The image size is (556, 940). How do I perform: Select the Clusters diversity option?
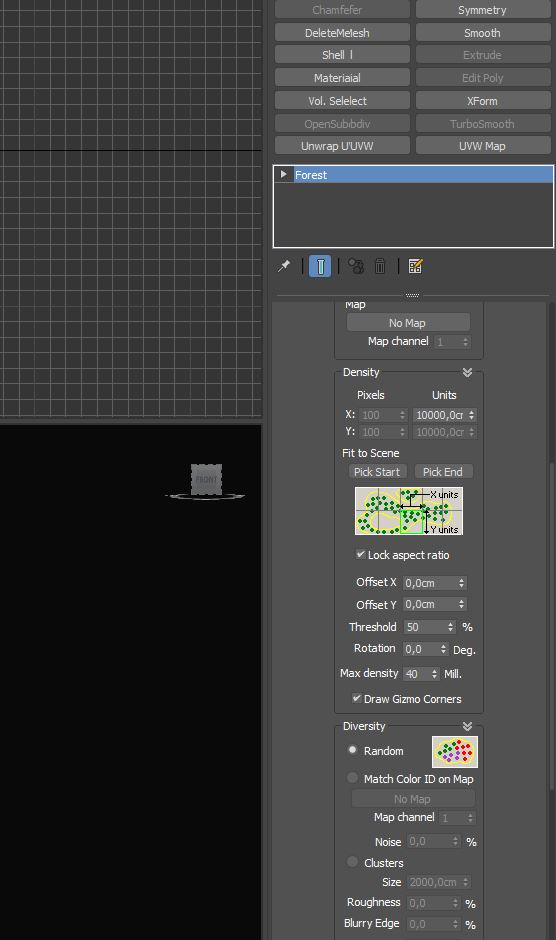(353, 862)
